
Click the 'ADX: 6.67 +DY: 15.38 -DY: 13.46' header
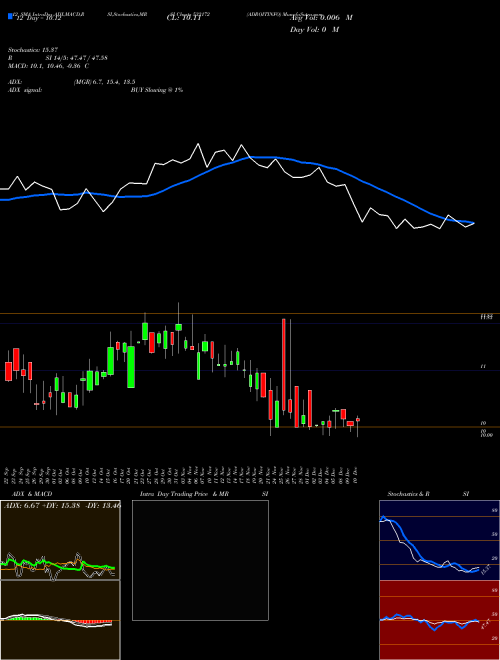pos(62,506)
